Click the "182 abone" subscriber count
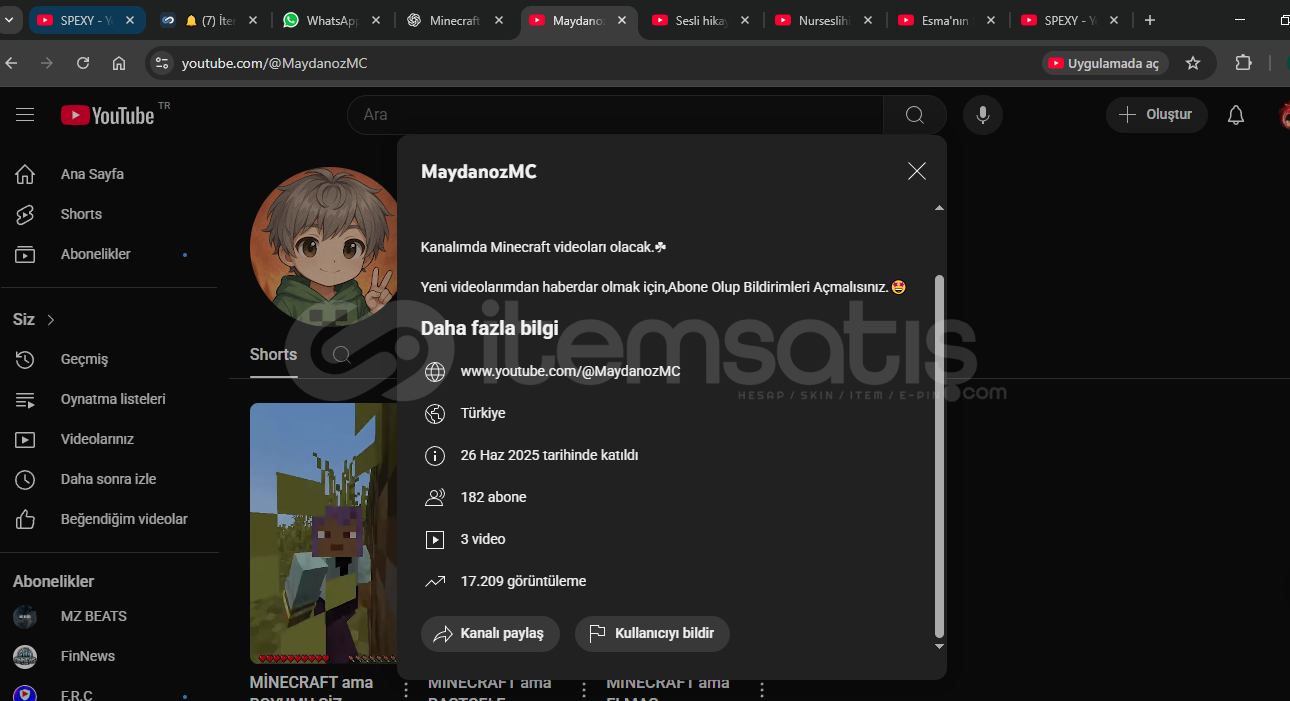The height and width of the screenshot is (701, 1290). click(x=493, y=497)
